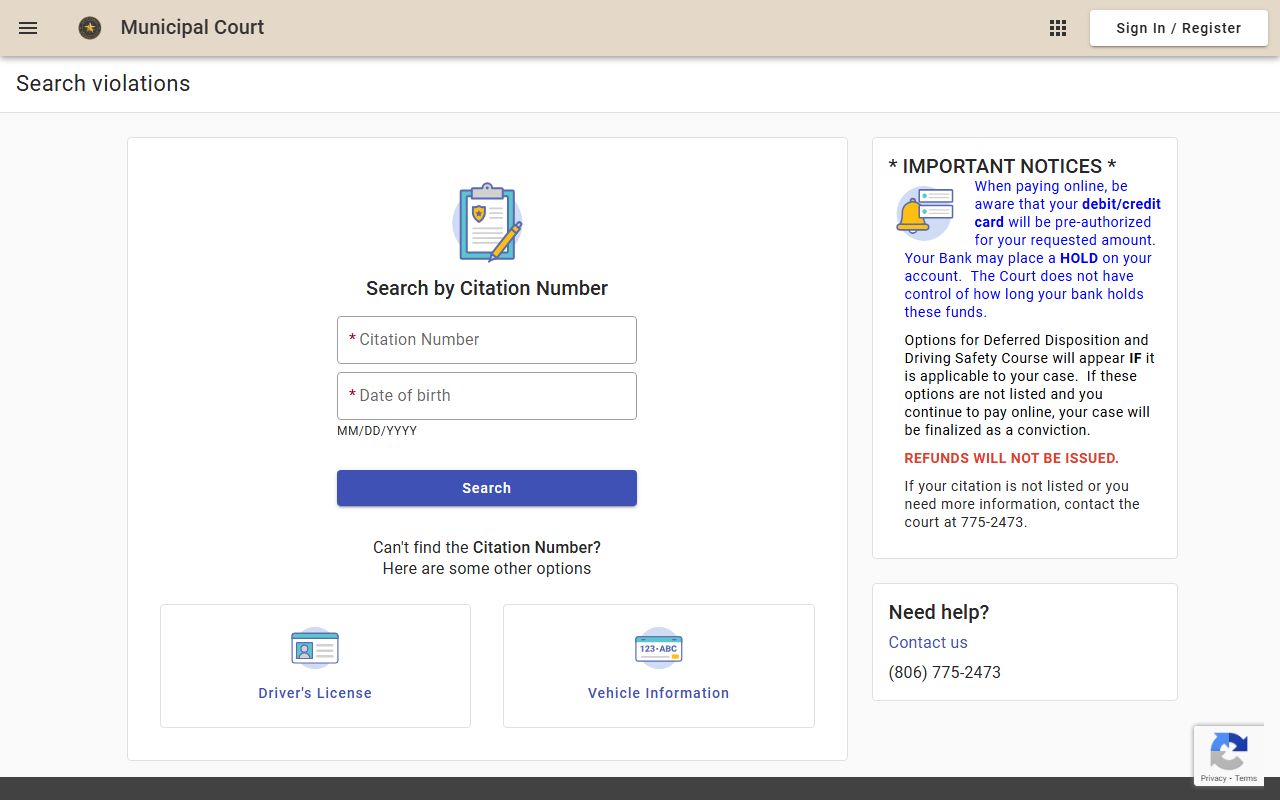Screen dimensions: 1280x800
Task: Open the apps grid icon
Action: (x=1058, y=28)
